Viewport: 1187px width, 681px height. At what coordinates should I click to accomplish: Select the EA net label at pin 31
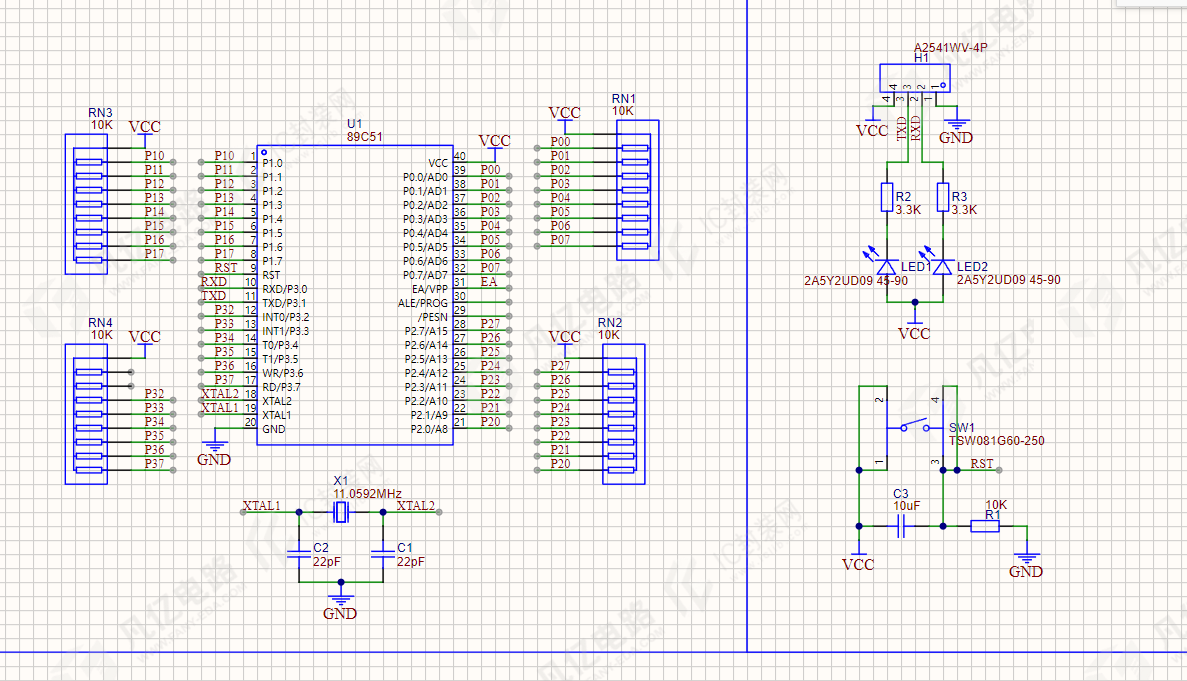(x=489, y=281)
